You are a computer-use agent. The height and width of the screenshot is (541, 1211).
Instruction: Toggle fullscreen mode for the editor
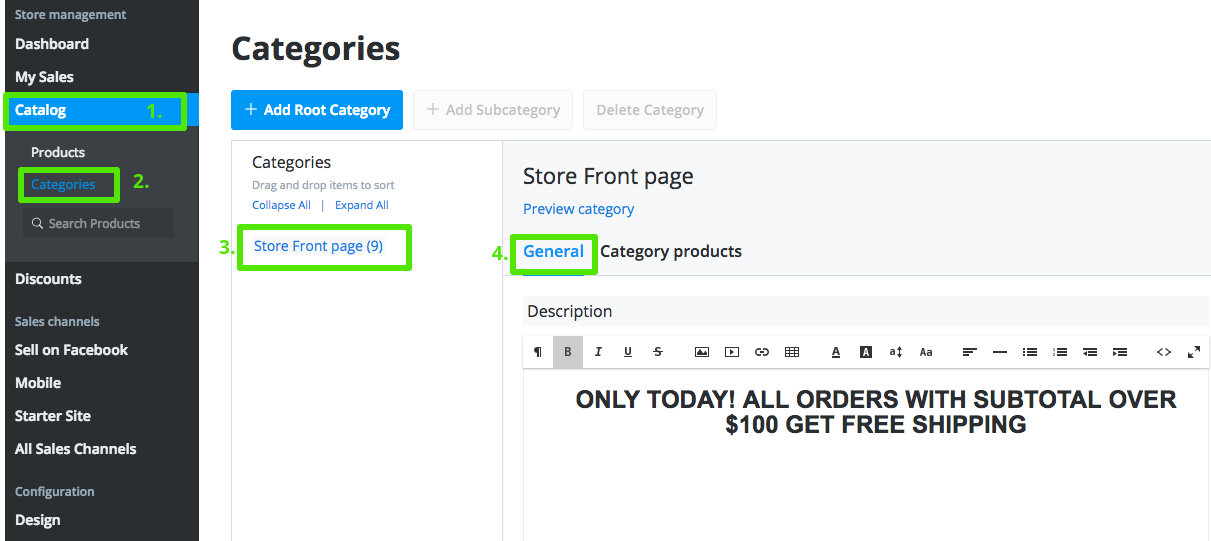1194,352
